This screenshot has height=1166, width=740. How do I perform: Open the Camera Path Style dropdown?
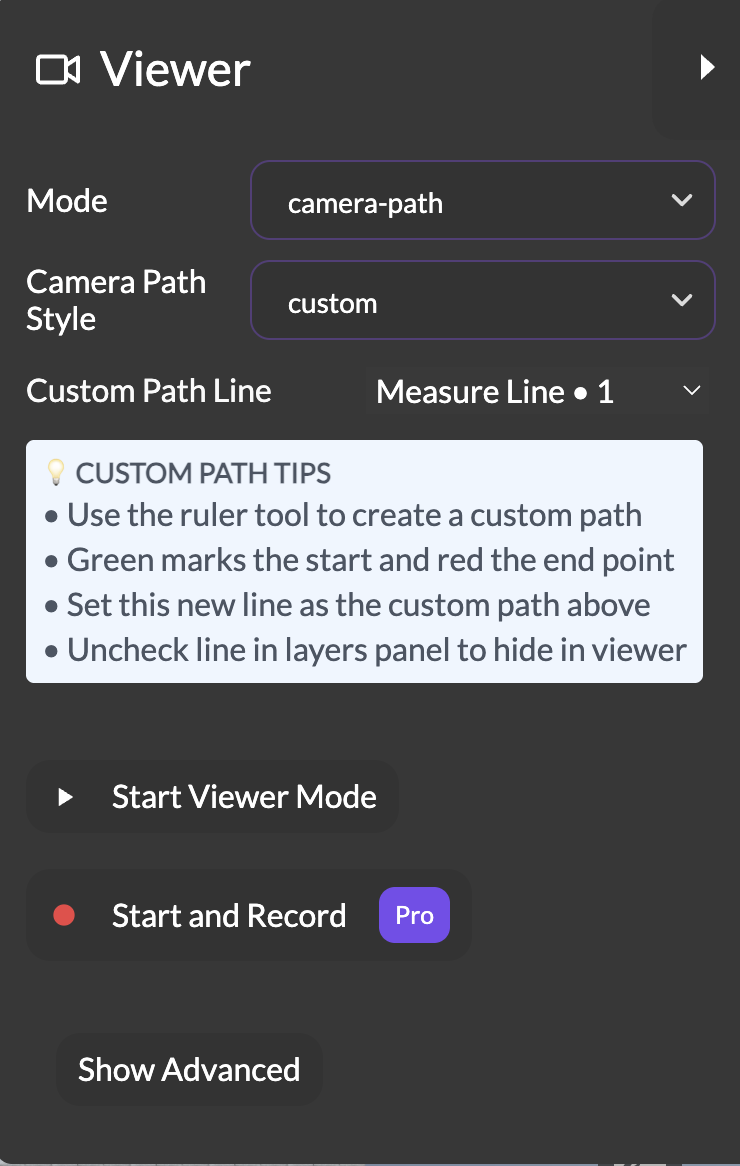(483, 300)
